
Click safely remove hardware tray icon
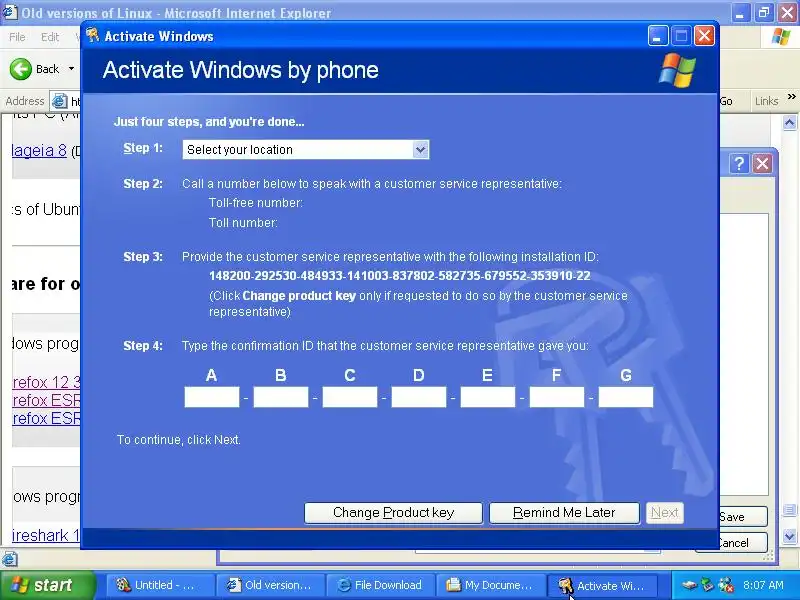point(689,585)
